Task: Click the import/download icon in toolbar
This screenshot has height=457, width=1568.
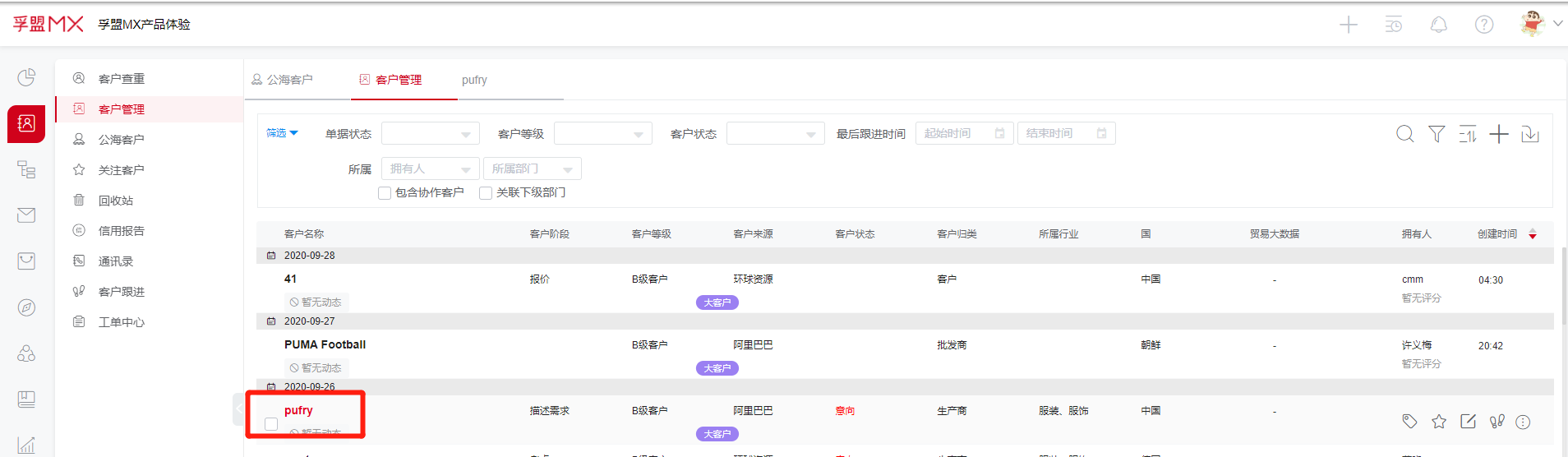Action: 1530,134
